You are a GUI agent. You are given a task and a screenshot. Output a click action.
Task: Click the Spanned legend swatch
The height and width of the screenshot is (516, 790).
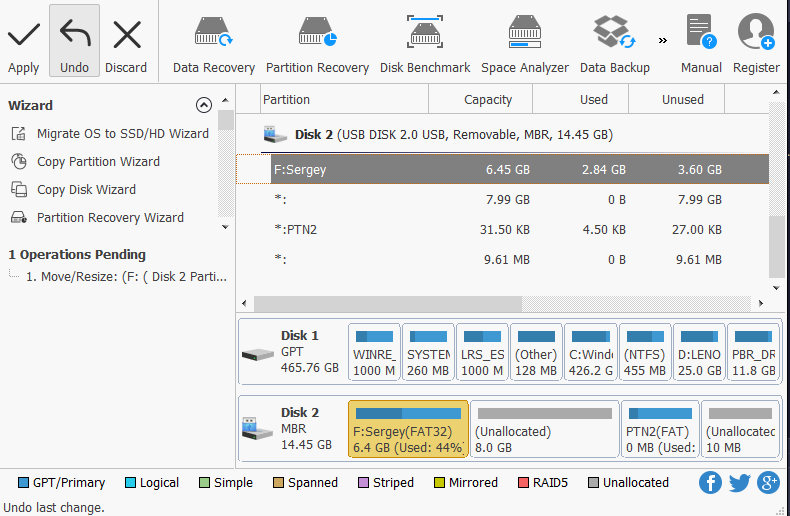[x=278, y=483]
